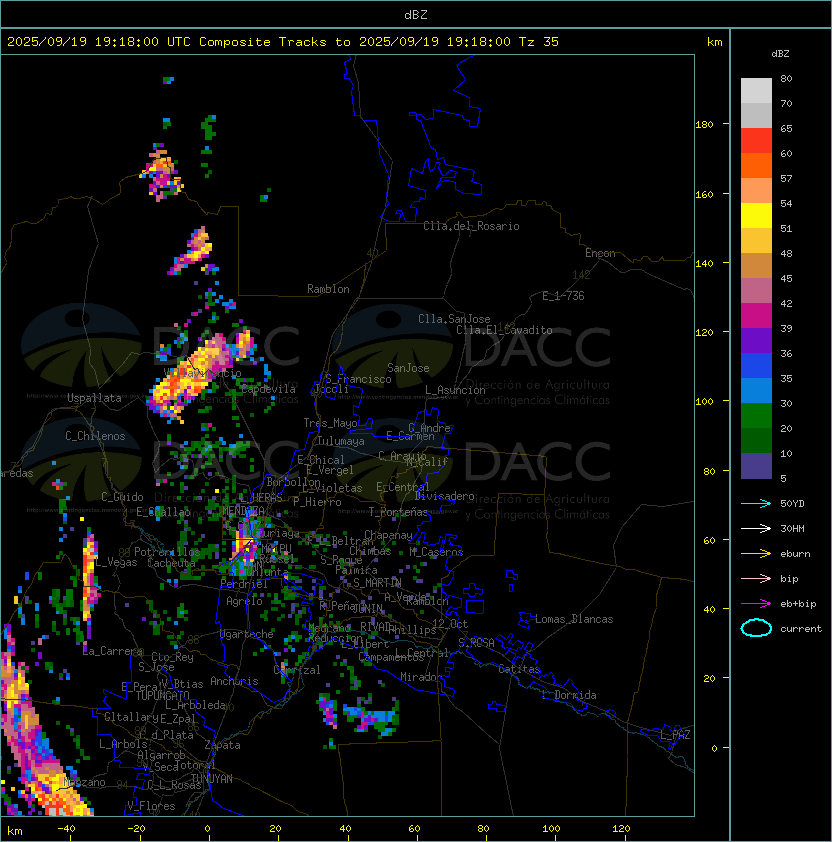This screenshot has height=842, width=832.
Task: Select the 'dBZ' title at top center
Action: pyautogui.click(x=416, y=15)
